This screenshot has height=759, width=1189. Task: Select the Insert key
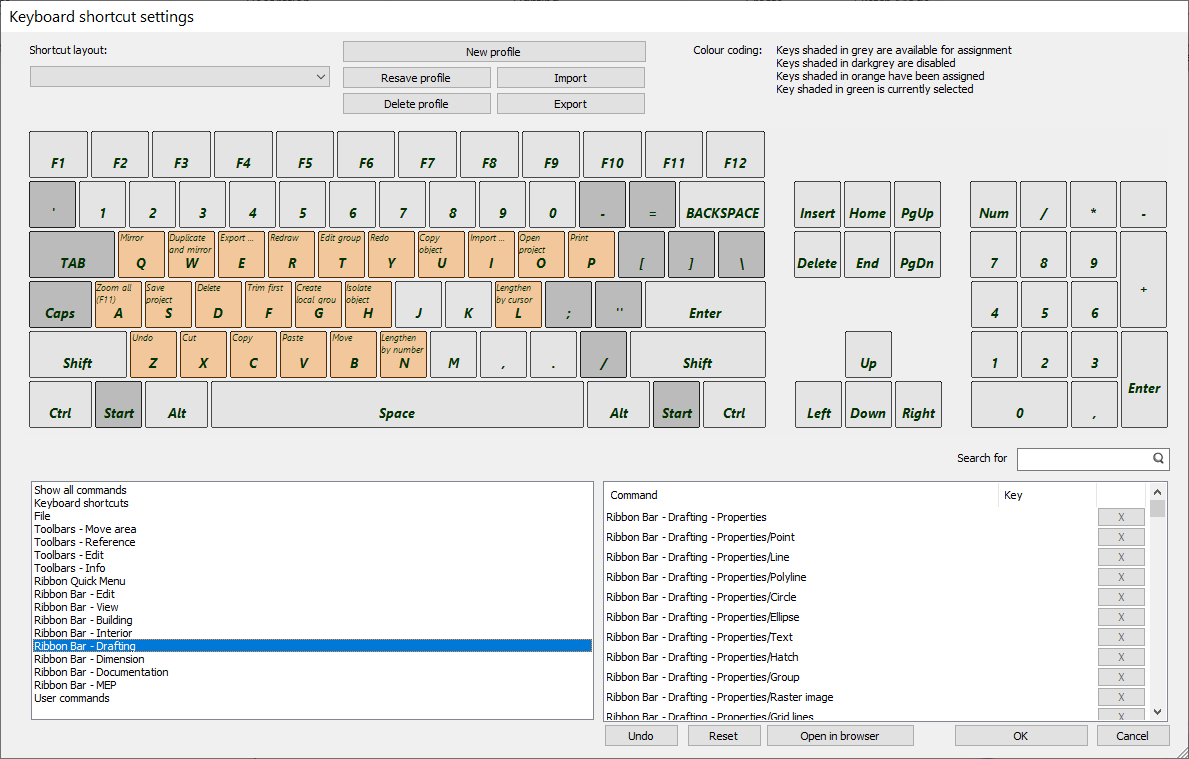tap(817, 204)
